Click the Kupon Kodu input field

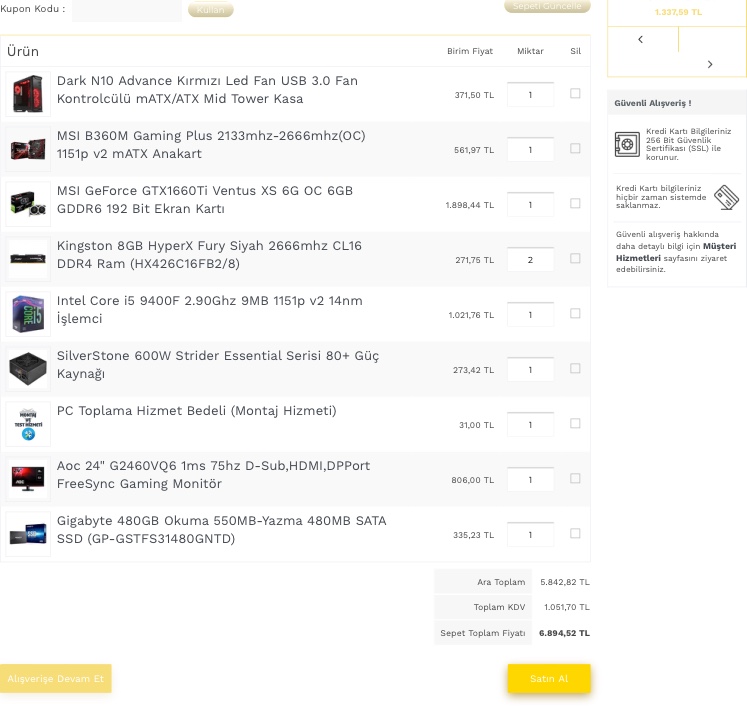pos(127,10)
